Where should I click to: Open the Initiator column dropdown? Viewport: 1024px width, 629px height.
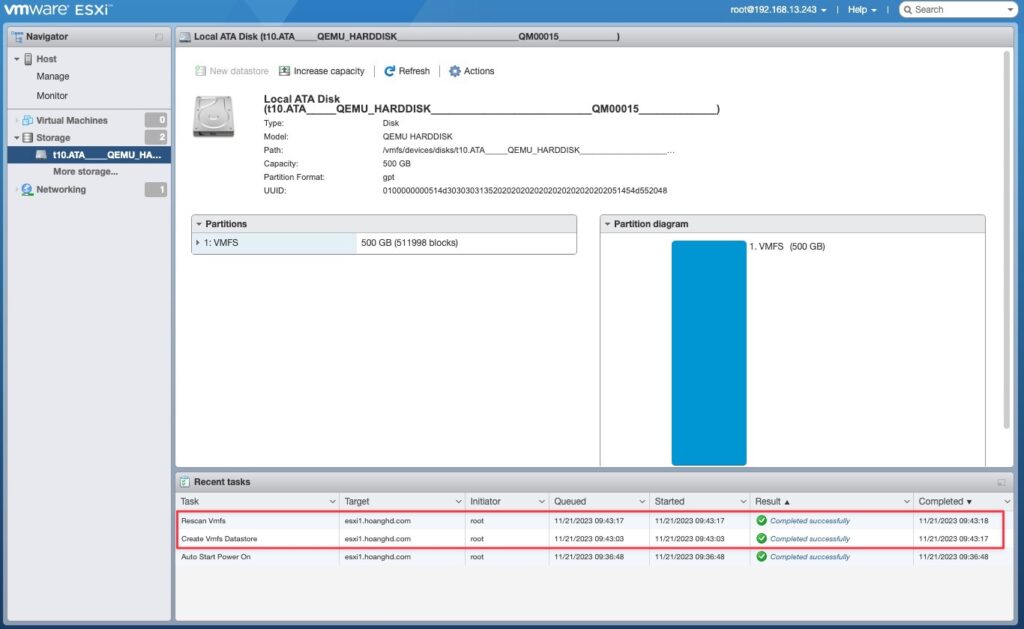pos(541,502)
